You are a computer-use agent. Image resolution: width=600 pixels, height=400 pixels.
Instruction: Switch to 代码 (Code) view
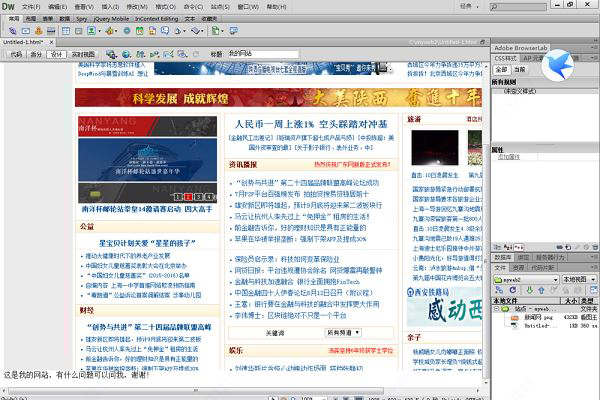pyautogui.click(x=15, y=54)
